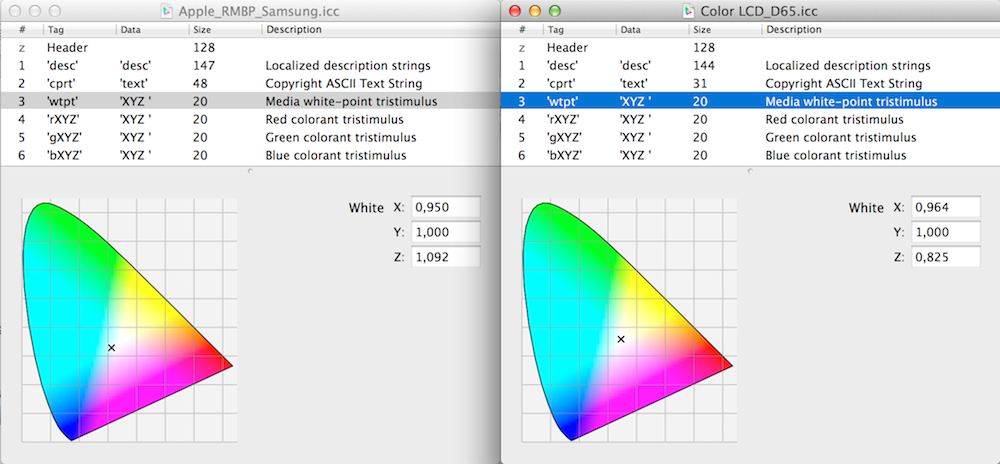
Task: Click White Y field in Color LCD_D65 window
Action: click(x=946, y=233)
